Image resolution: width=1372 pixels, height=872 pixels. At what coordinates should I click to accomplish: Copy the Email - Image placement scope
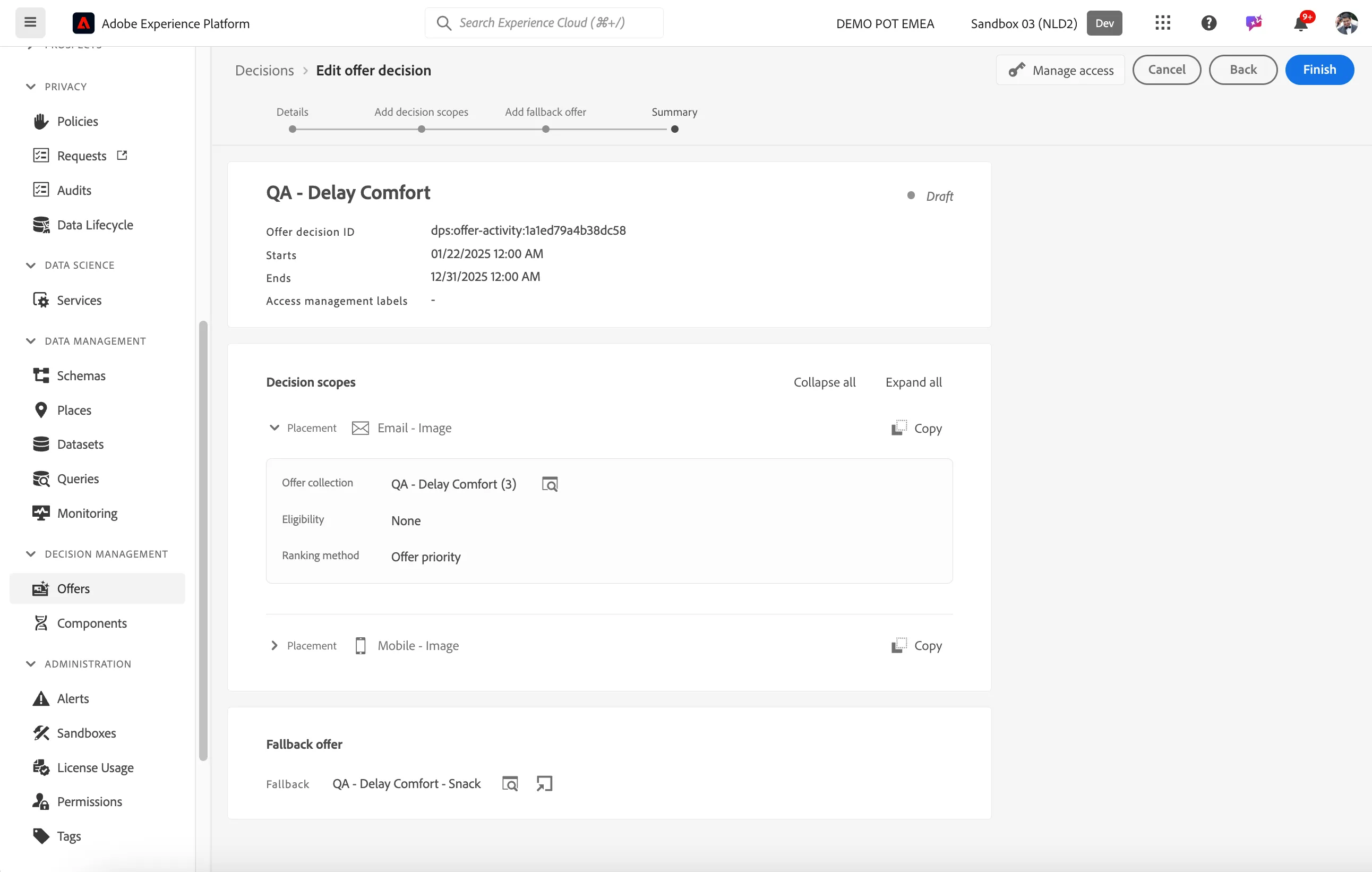[917, 428]
